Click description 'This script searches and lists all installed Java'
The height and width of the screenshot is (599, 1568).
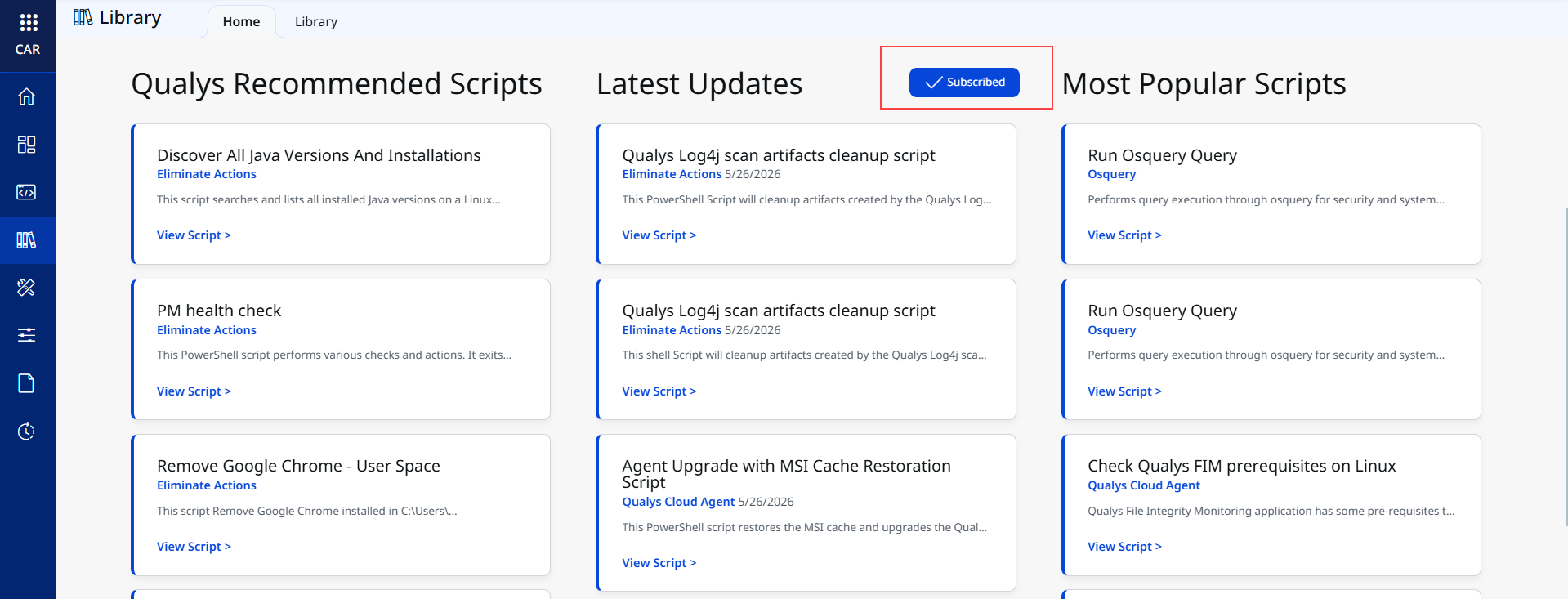click(328, 199)
